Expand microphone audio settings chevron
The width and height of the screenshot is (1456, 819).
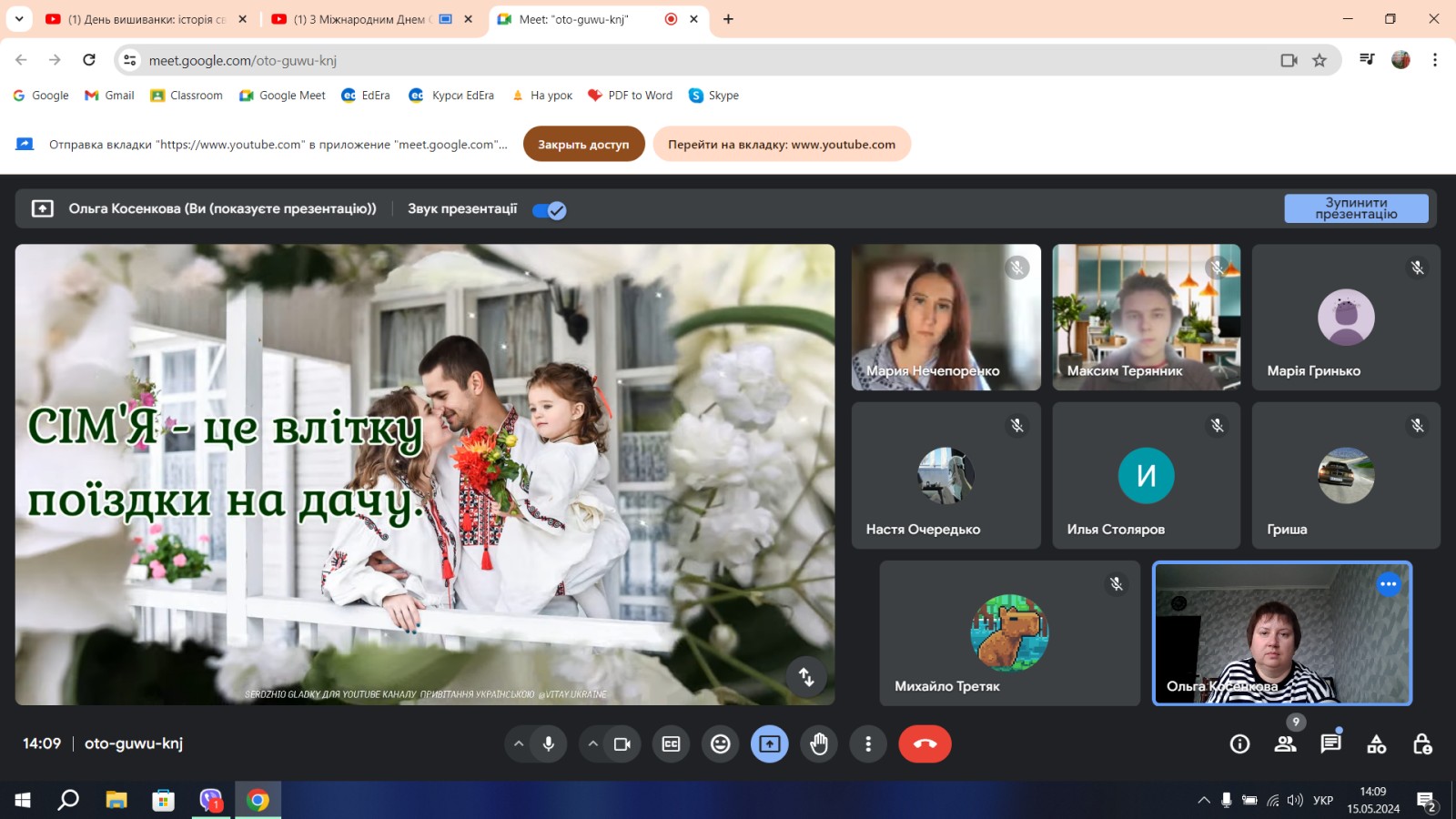coord(519,744)
